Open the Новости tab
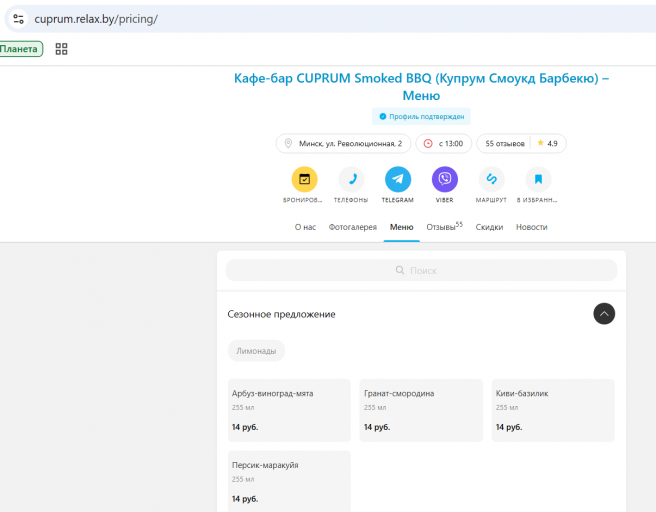Image resolution: width=656 pixels, height=512 pixels. tap(532, 227)
